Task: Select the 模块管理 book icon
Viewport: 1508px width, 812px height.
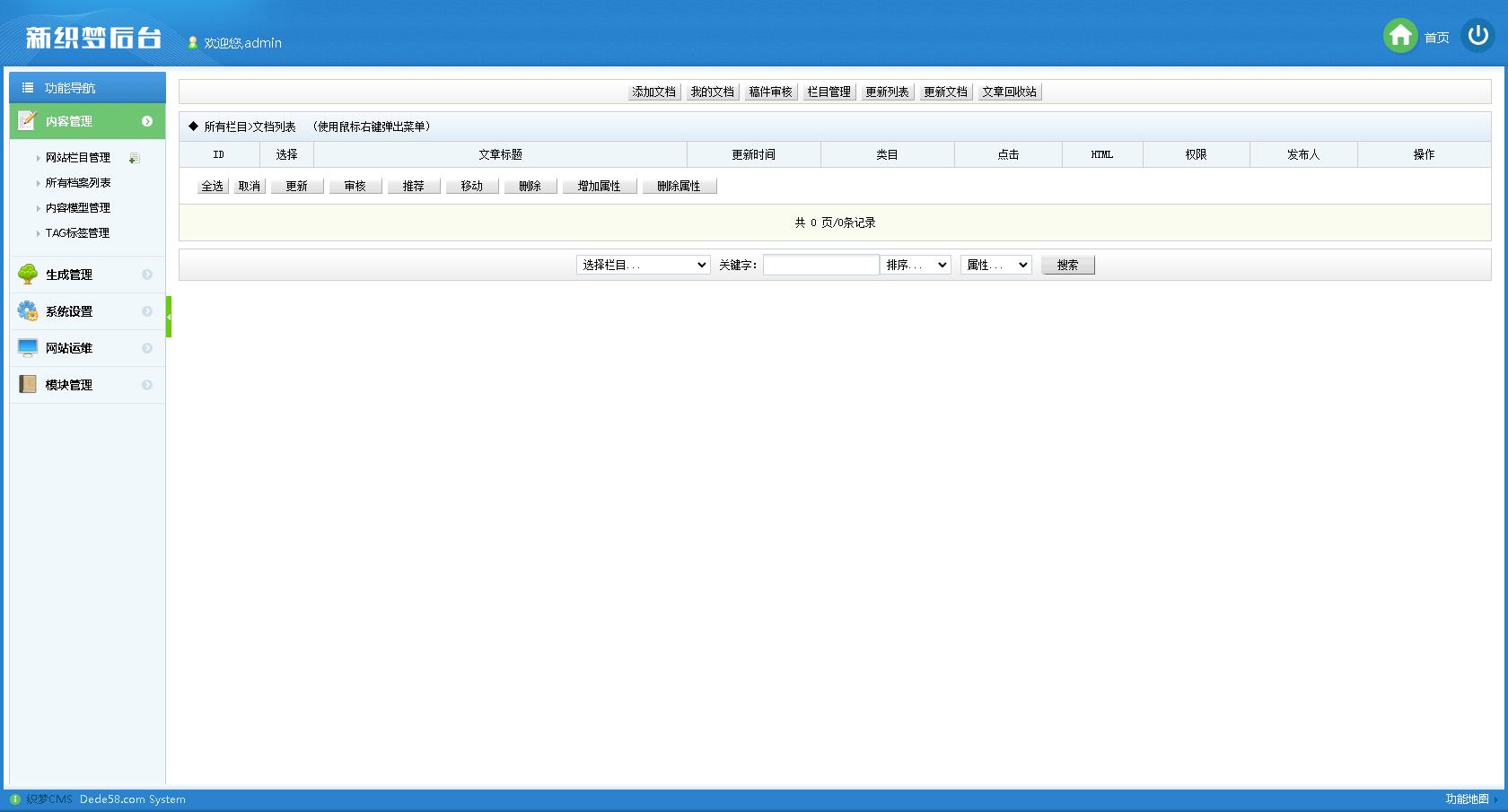Action: point(26,384)
